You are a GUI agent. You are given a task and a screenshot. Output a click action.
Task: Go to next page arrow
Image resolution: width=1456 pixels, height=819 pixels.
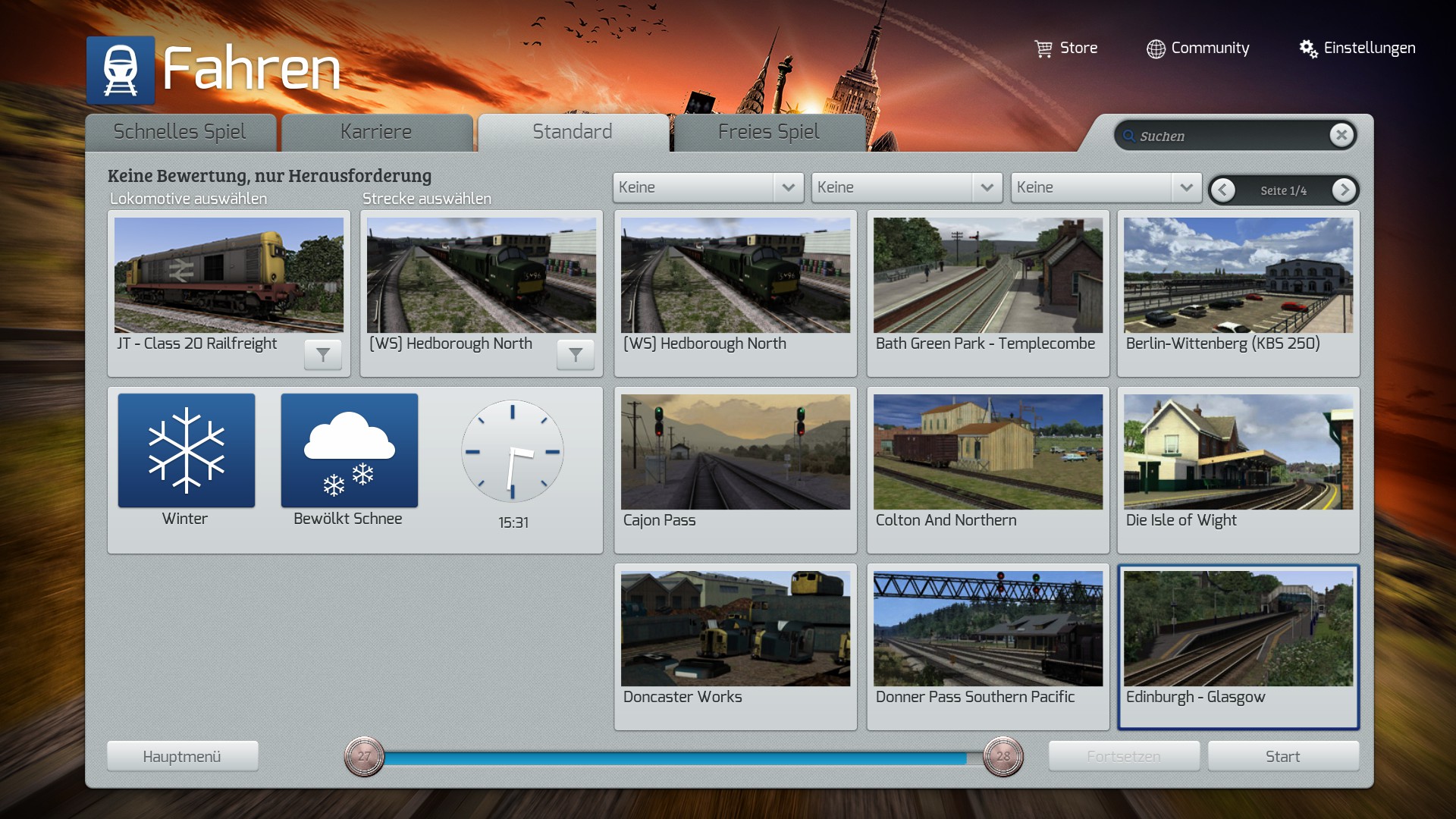click(x=1344, y=190)
